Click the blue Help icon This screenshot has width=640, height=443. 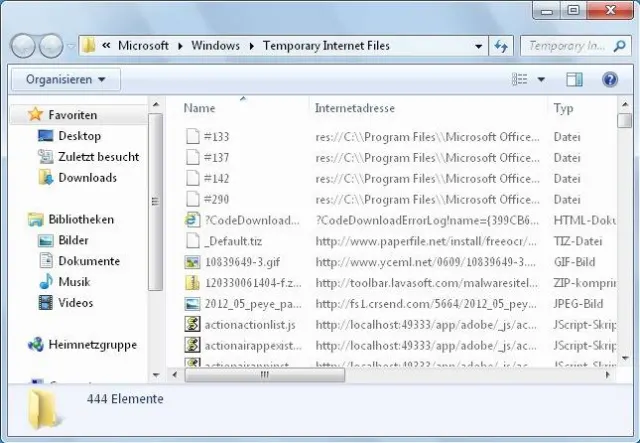[x=610, y=79]
